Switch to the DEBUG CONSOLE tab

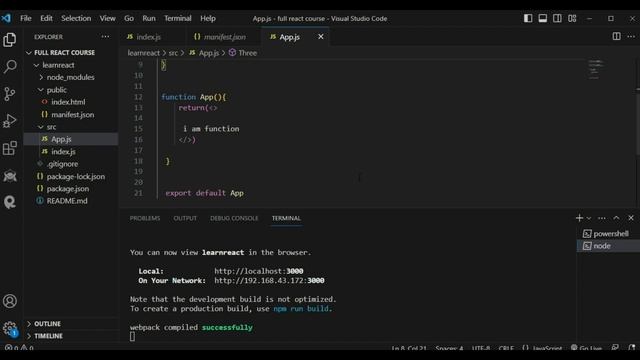point(234,218)
